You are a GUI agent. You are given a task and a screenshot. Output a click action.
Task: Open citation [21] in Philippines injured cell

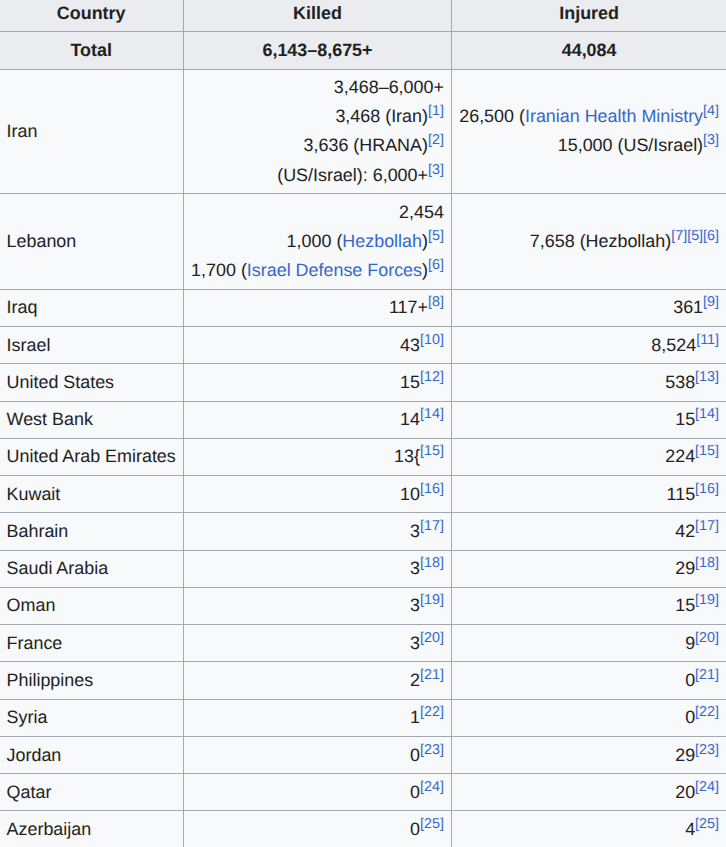pos(707,675)
